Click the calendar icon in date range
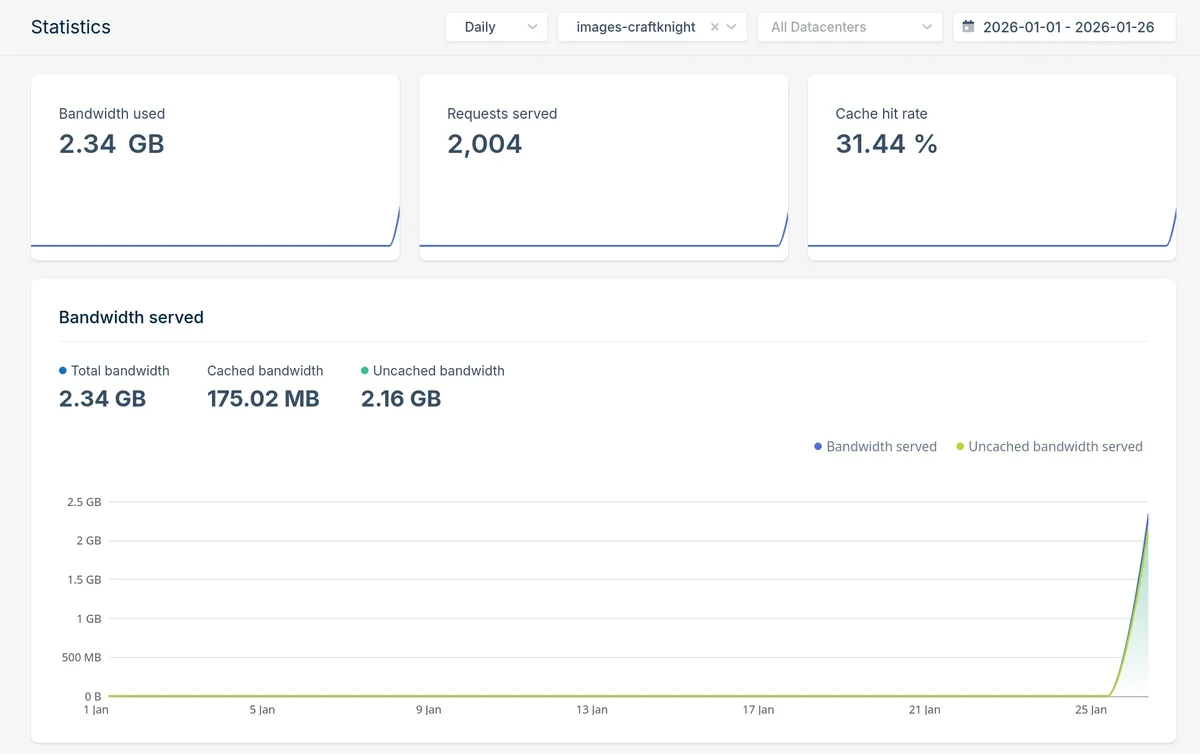The width and height of the screenshot is (1200, 754). (968, 27)
